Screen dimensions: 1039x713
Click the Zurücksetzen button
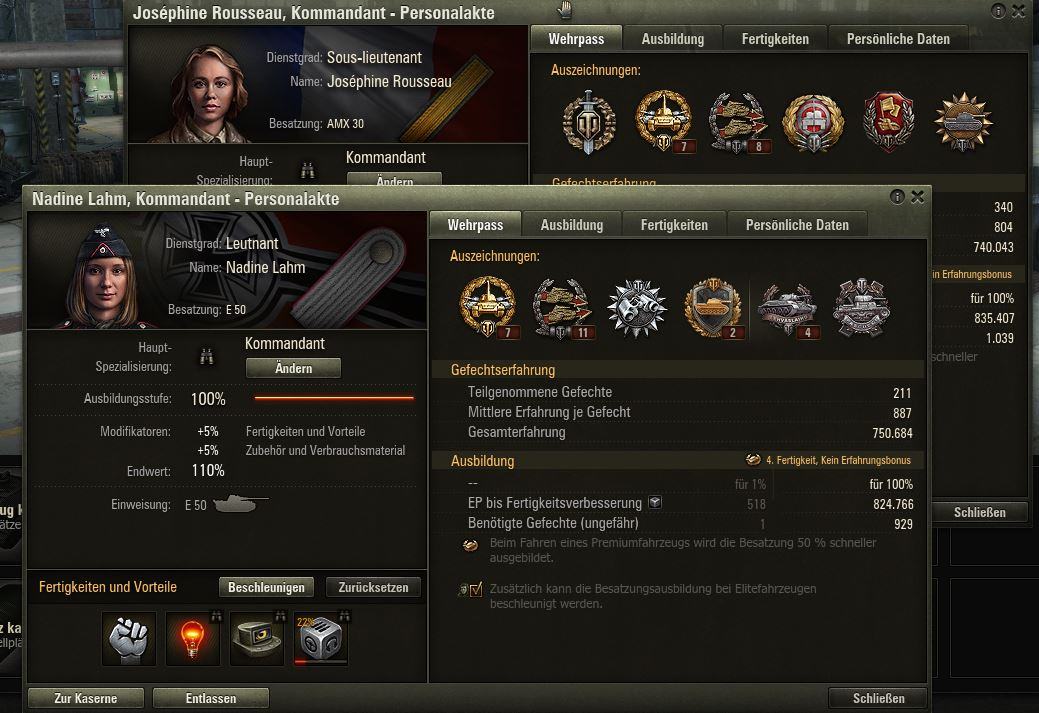point(373,587)
